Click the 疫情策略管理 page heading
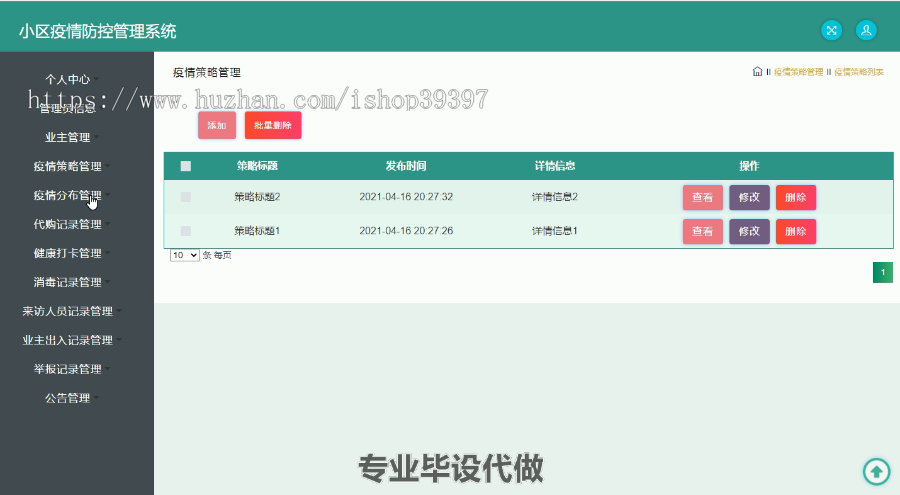The width and height of the screenshot is (900, 495). (x=207, y=72)
